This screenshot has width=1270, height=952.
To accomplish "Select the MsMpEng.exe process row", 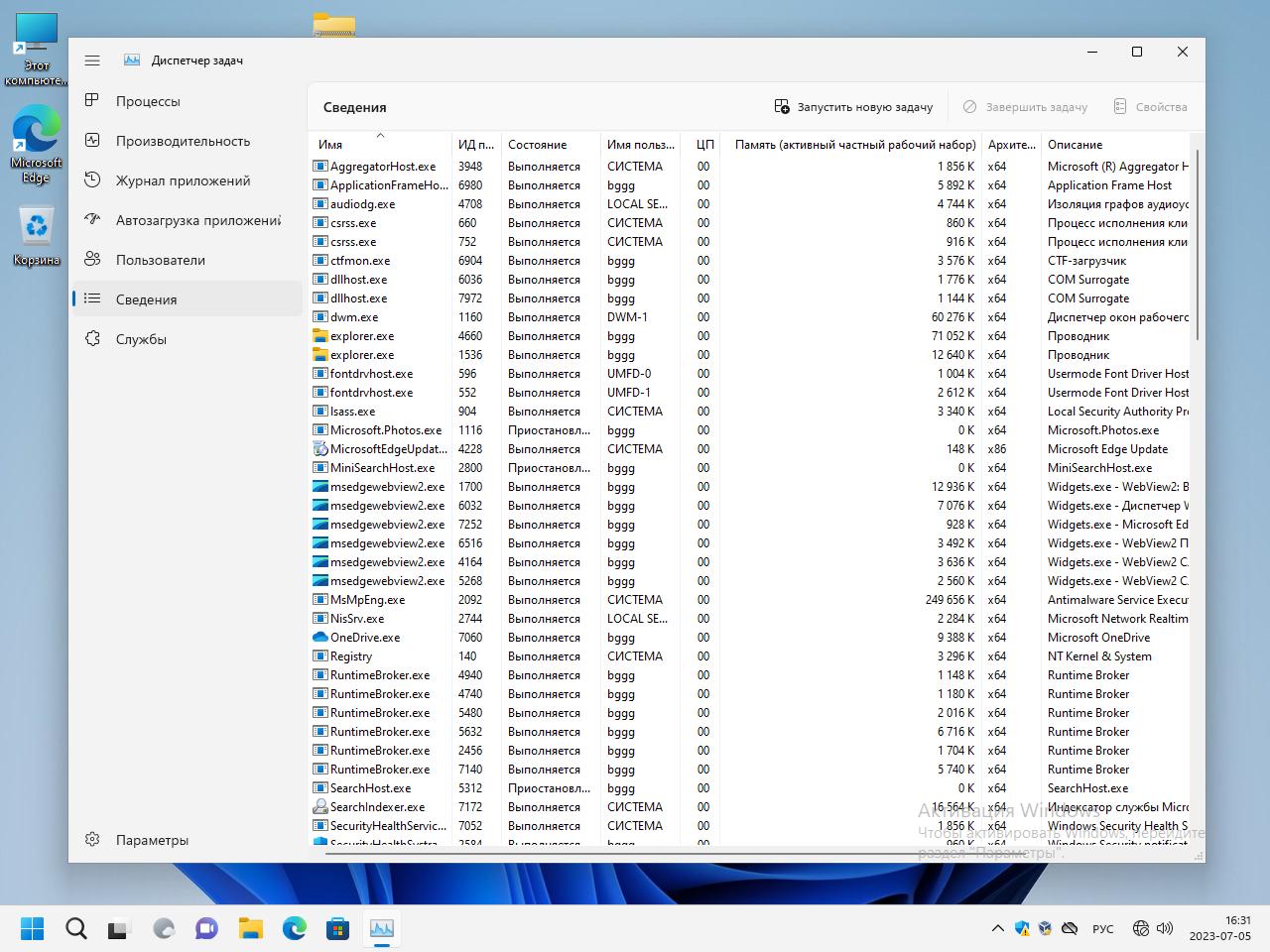I will pos(367,600).
